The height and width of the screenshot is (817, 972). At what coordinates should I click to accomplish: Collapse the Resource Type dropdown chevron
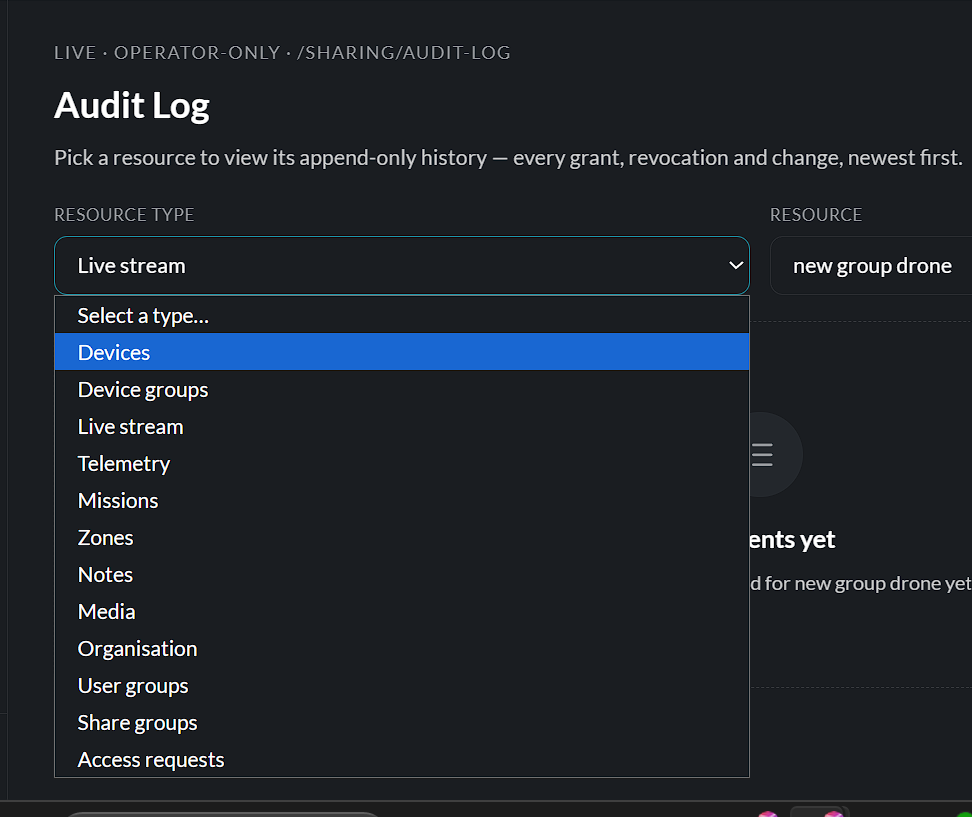736,265
